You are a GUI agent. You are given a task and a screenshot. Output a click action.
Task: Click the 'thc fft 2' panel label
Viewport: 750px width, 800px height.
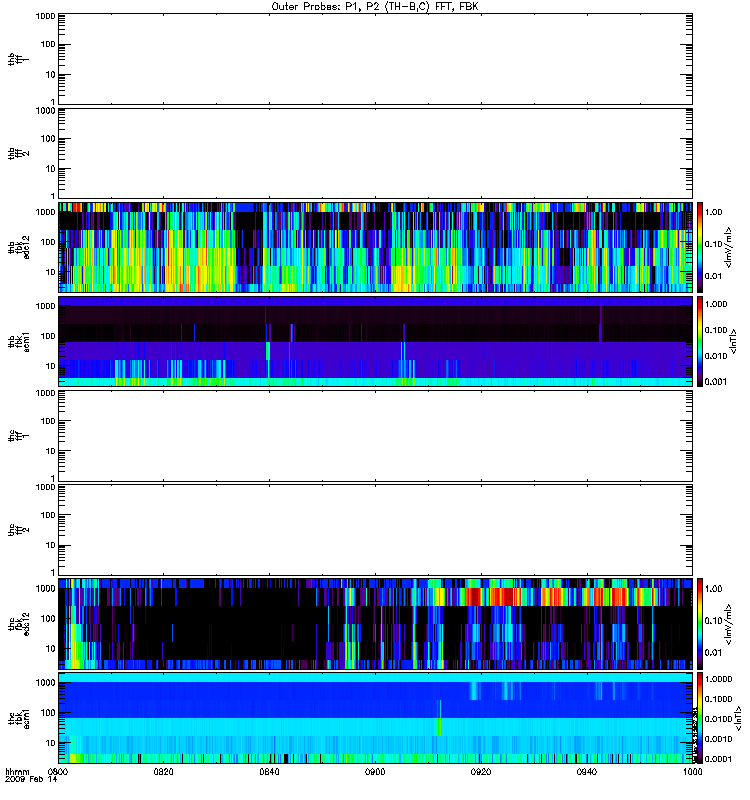(19, 530)
